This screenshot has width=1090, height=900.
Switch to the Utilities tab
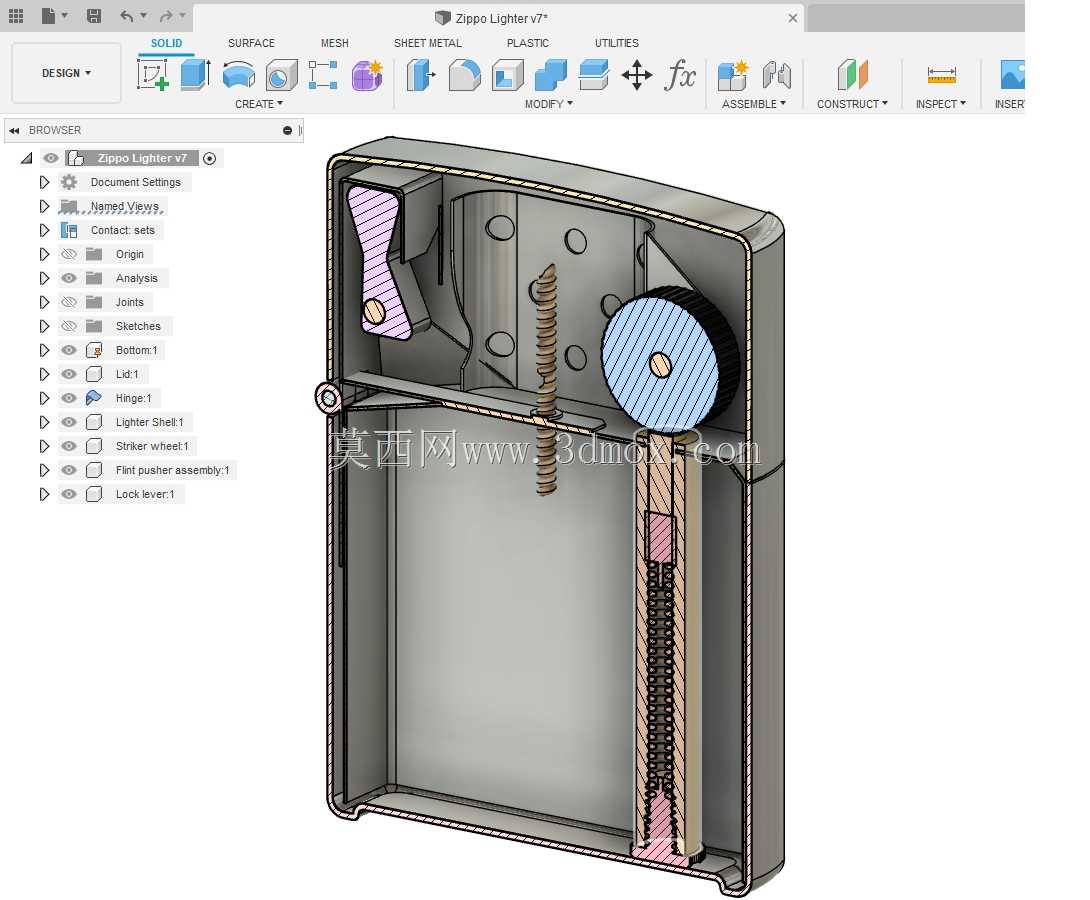617,43
